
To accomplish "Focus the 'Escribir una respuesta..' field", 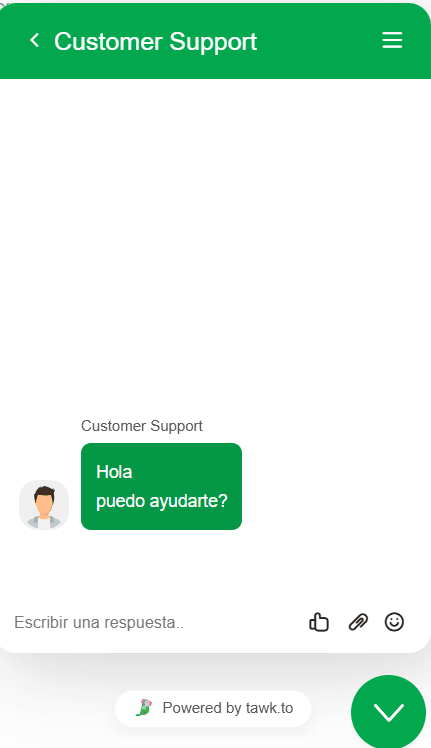I will point(153,622).
